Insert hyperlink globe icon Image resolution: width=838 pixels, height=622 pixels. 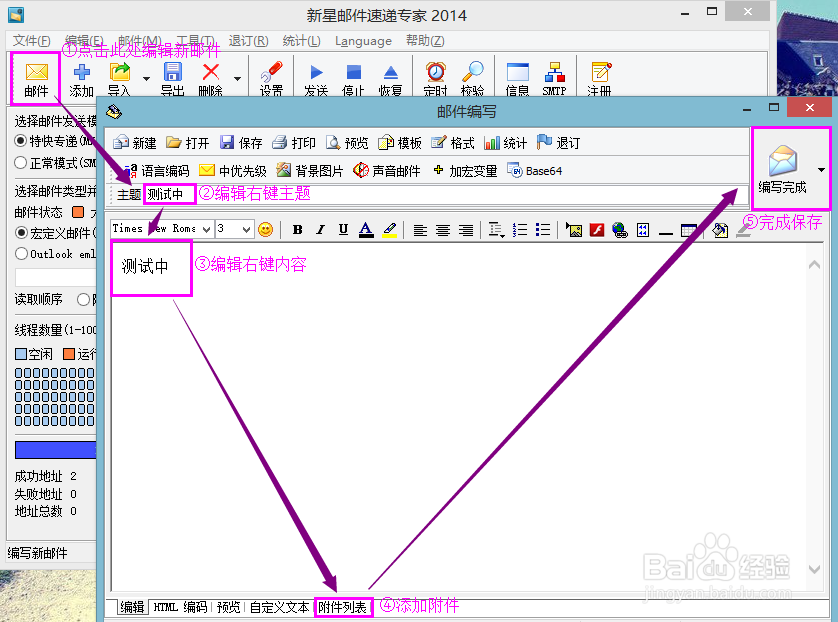tap(620, 230)
